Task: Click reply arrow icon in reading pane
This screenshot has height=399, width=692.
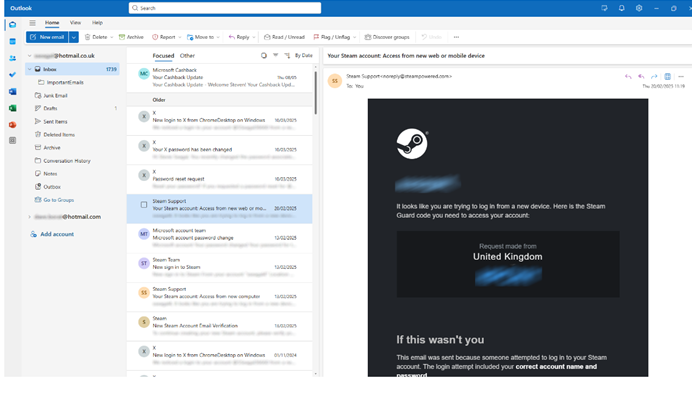Action: 628,76
